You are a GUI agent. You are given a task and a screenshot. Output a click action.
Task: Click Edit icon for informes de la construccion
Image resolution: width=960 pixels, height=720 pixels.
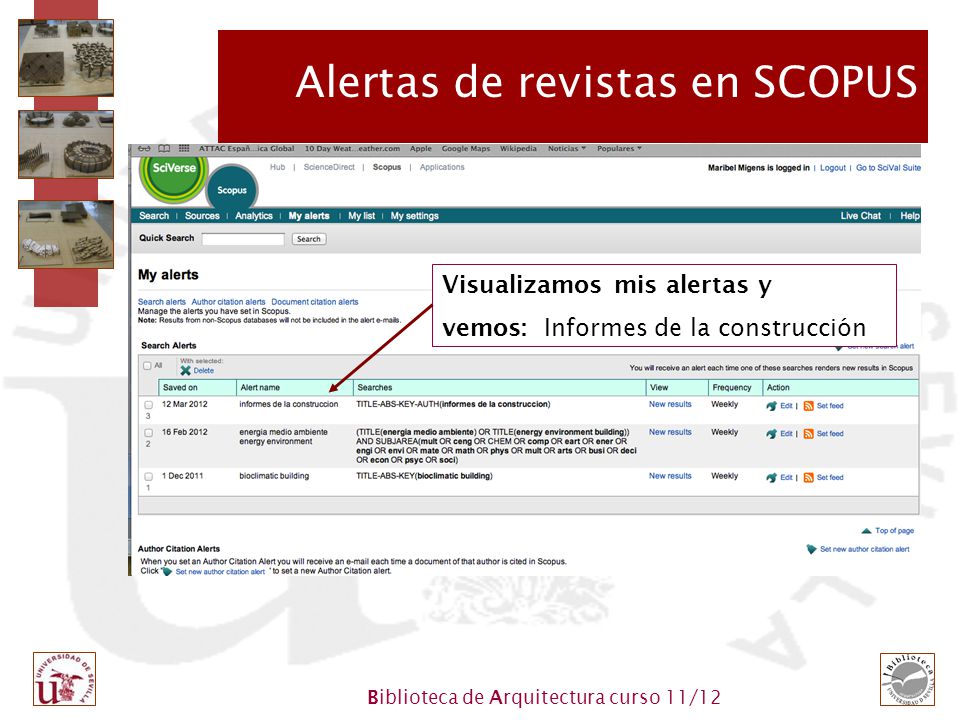(x=771, y=406)
